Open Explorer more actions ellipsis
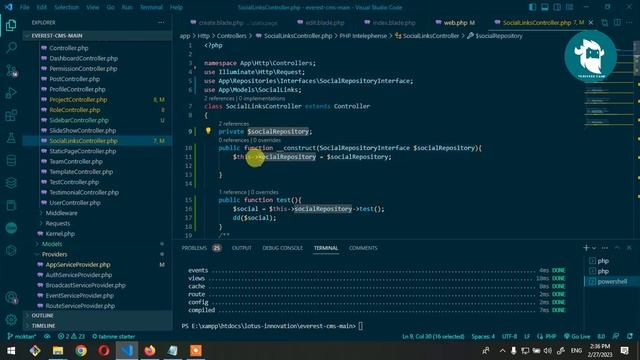This screenshot has height=360, width=640. (161, 22)
